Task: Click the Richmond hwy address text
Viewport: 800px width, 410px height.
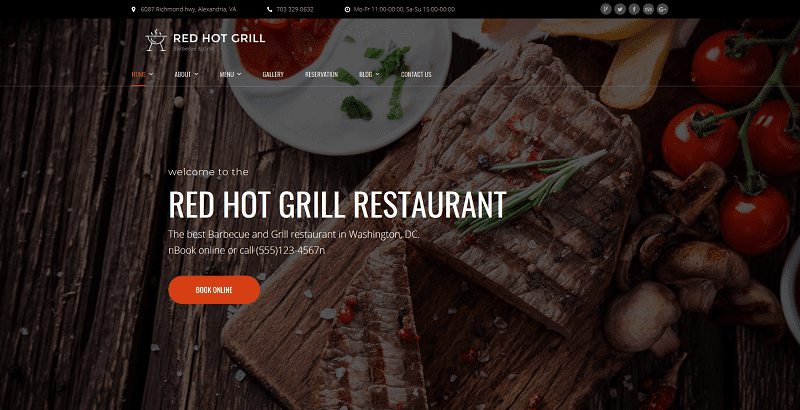Action: click(188, 9)
